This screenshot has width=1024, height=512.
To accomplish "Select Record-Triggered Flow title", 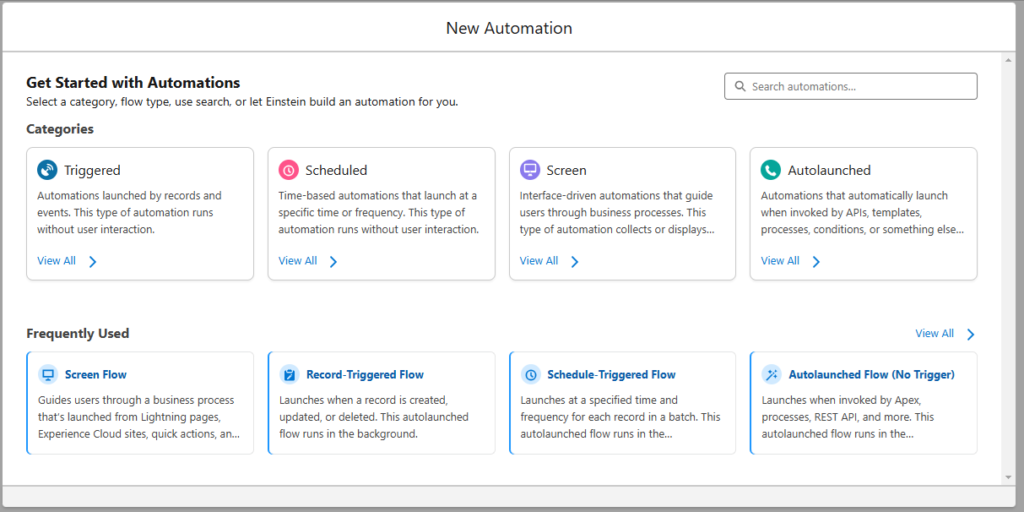I will (365, 375).
